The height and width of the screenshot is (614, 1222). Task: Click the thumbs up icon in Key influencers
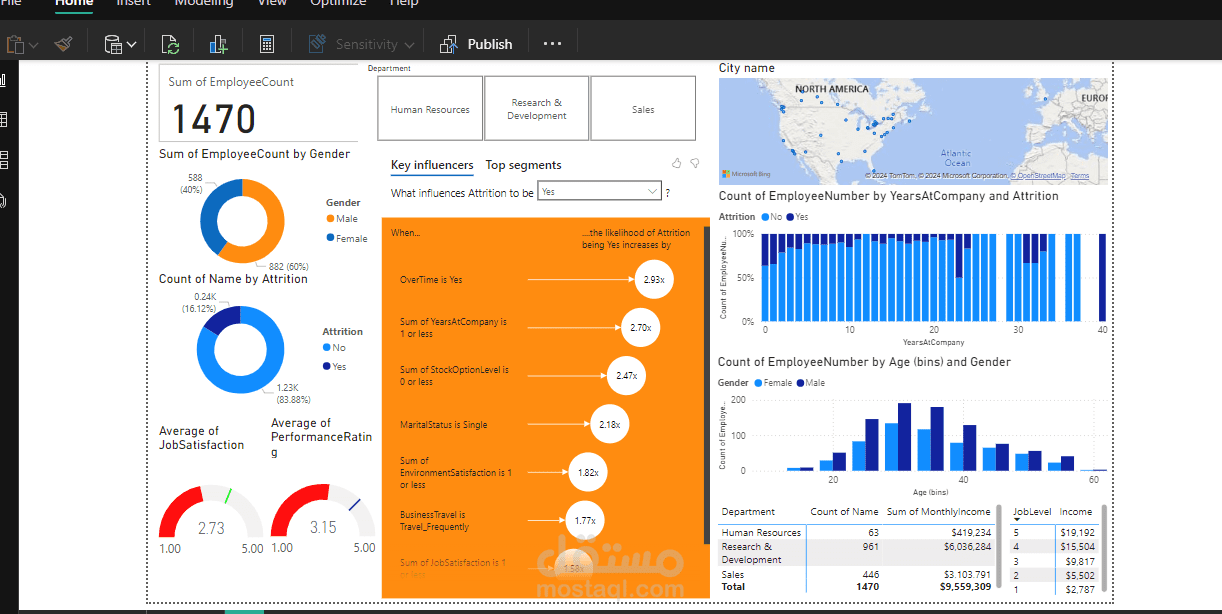coord(677,163)
